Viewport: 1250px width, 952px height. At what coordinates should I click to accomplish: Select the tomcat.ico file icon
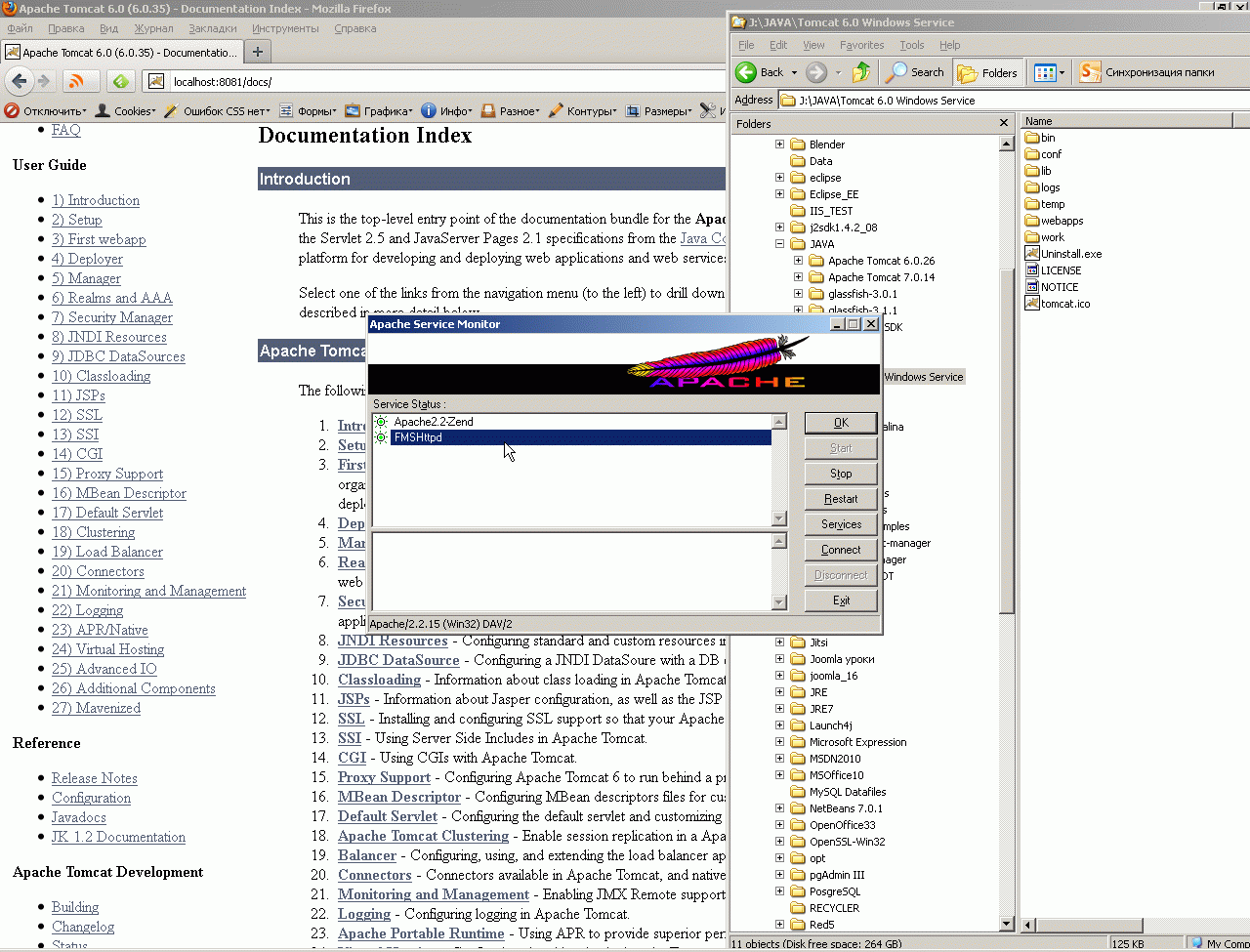tap(1032, 304)
